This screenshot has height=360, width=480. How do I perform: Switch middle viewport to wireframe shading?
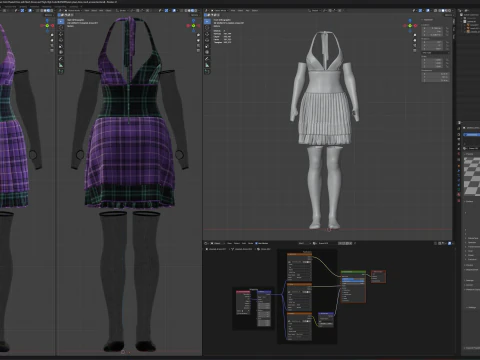point(186,11)
